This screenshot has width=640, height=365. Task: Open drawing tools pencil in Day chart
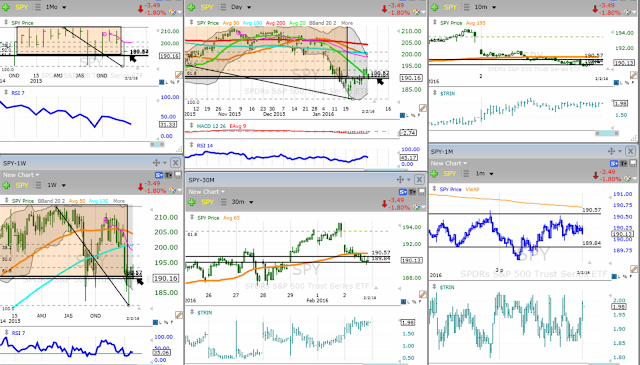(x=423, y=108)
